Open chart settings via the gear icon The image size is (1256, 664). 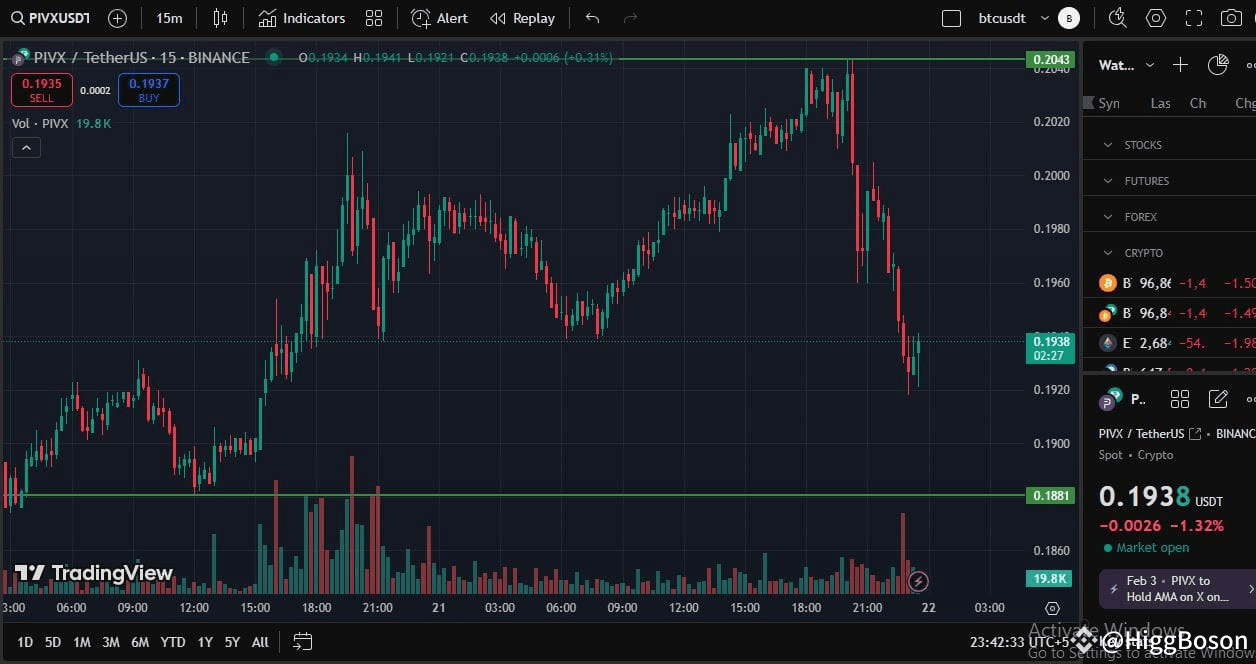click(x=1155, y=17)
